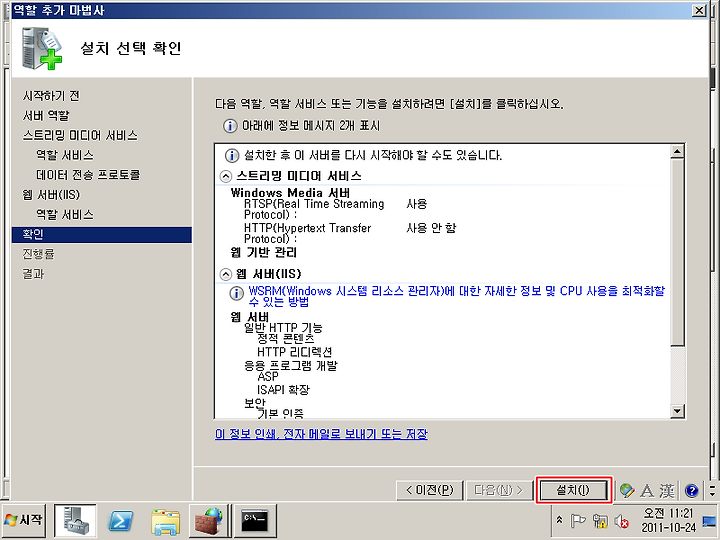Click the server with plus wizard header icon
The height and width of the screenshot is (540, 720).
click(42, 49)
